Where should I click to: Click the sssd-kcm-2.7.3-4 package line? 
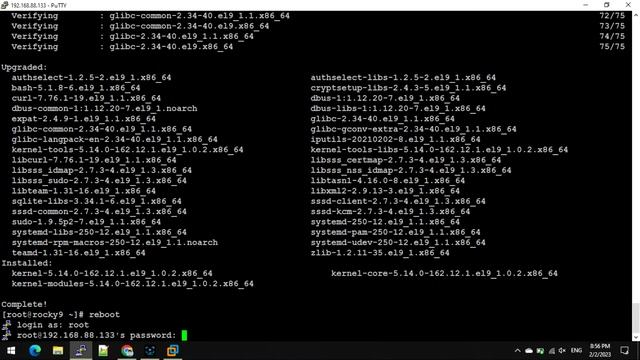pos(391,212)
